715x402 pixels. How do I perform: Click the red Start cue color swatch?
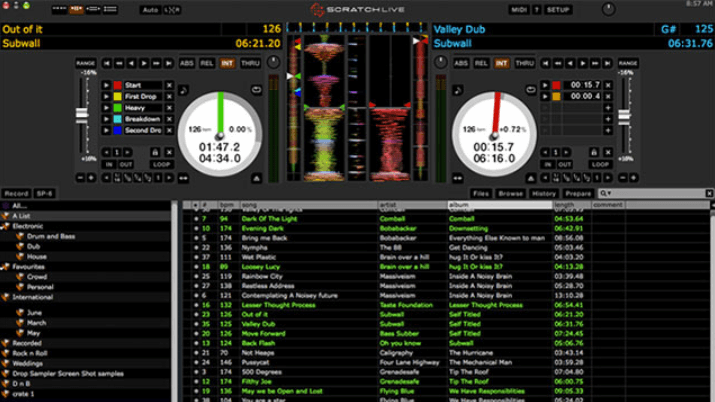click(x=118, y=85)
